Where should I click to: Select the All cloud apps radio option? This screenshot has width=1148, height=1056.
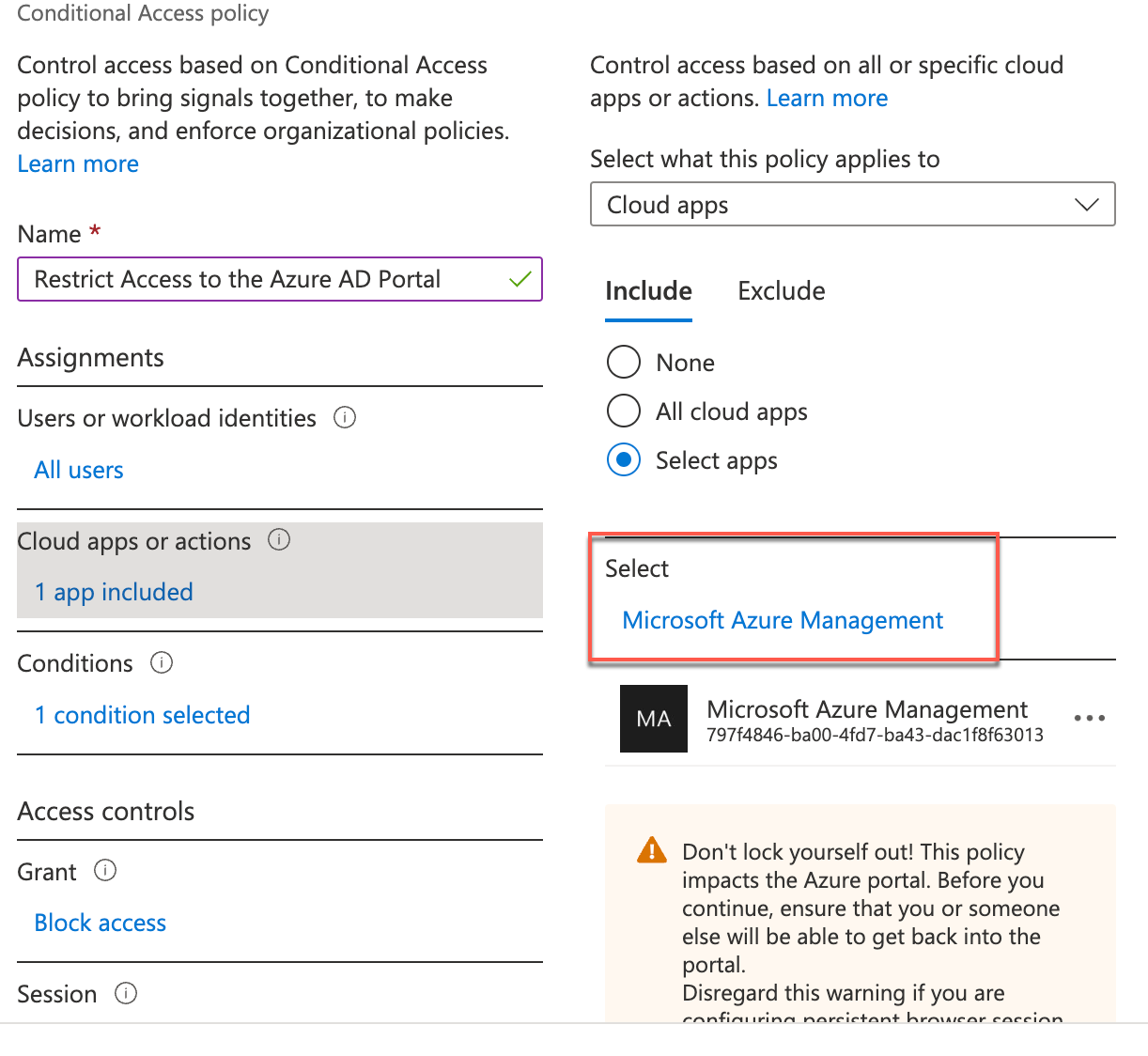624,411
